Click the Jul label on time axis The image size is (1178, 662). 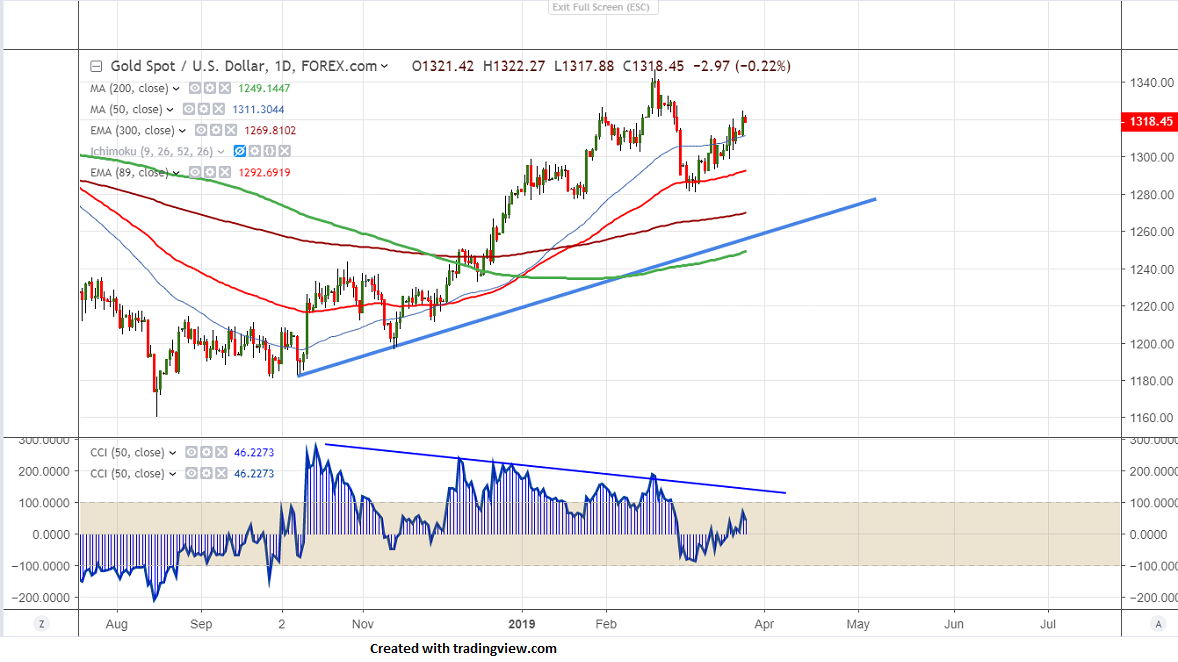point(1048,624)
